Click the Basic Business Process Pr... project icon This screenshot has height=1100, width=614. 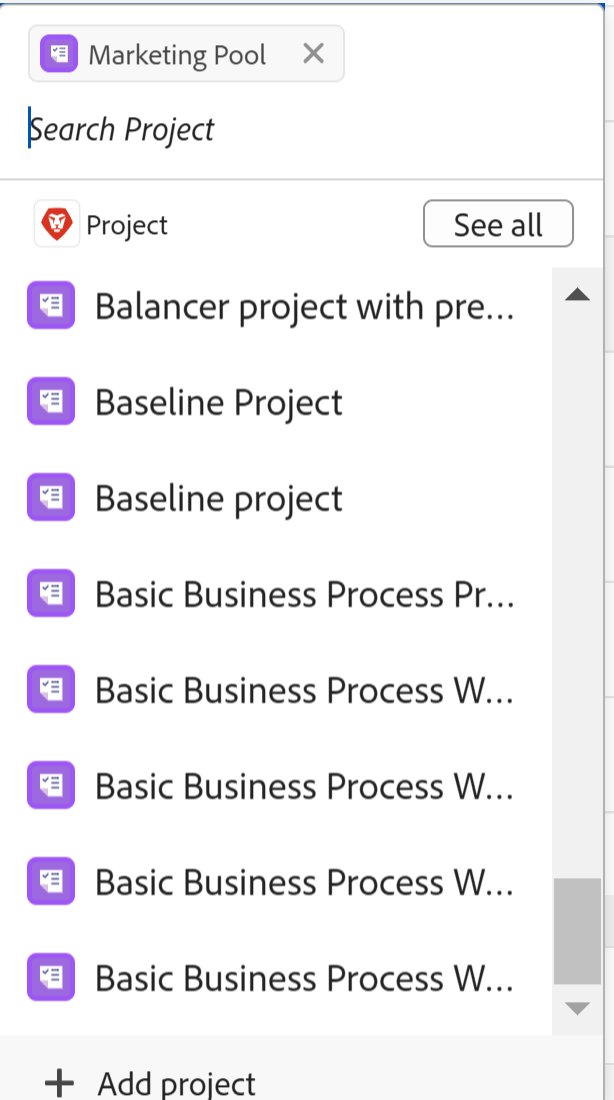coord(51,593)
